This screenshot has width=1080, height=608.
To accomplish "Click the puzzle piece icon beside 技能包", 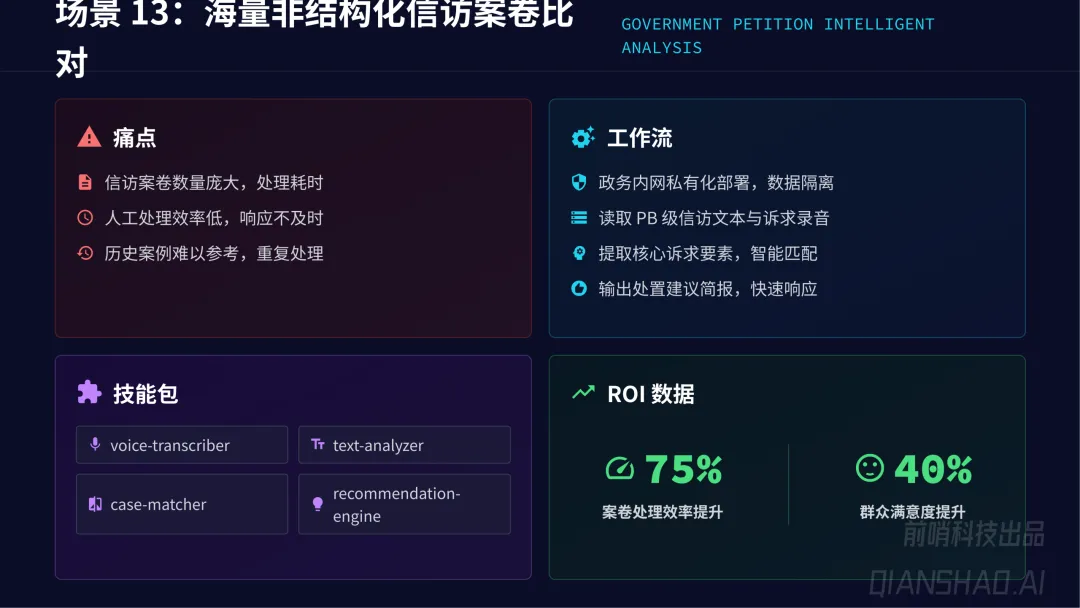I will 89,393.
